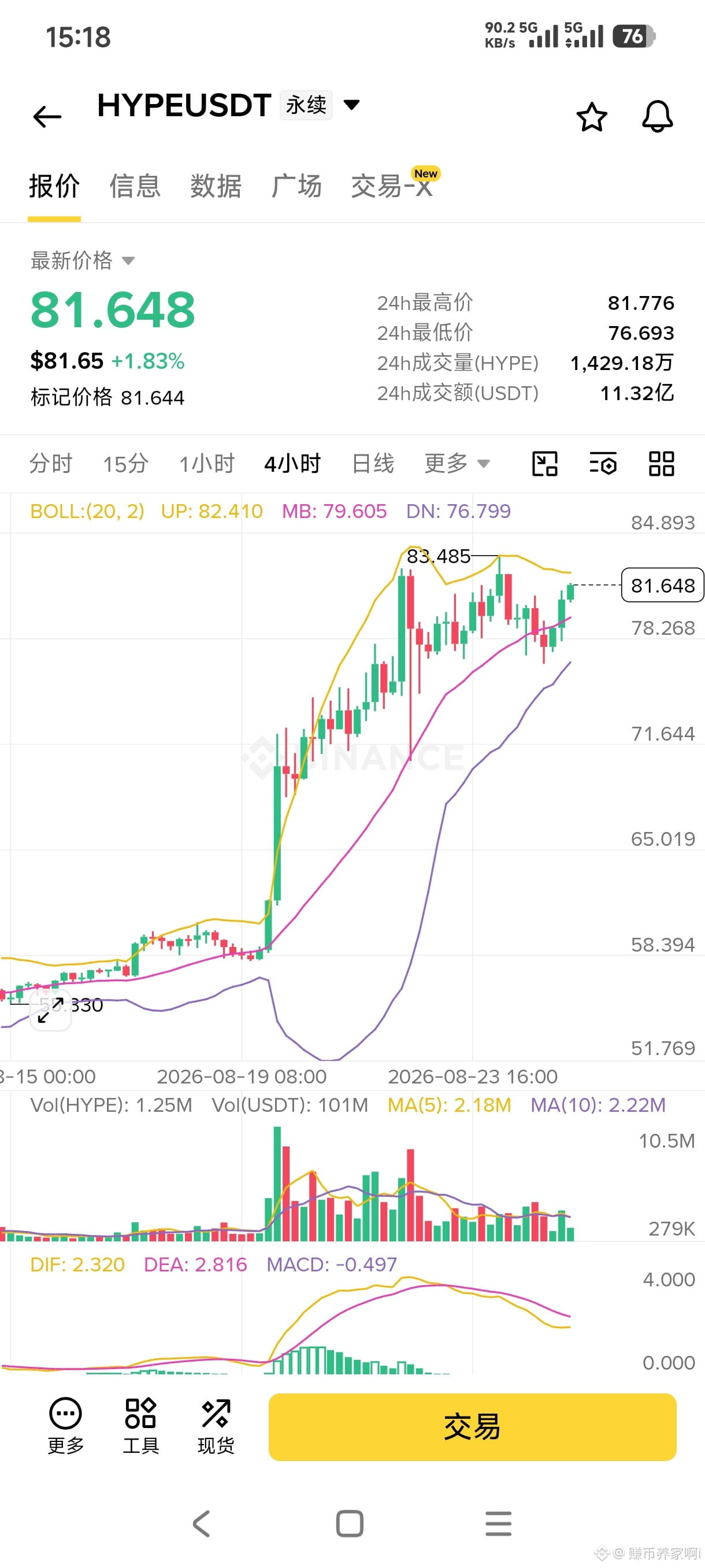Open the 工具 tools icon
The height and width of the screenshot is (1568, 705).
click(x=140, y=1426)
